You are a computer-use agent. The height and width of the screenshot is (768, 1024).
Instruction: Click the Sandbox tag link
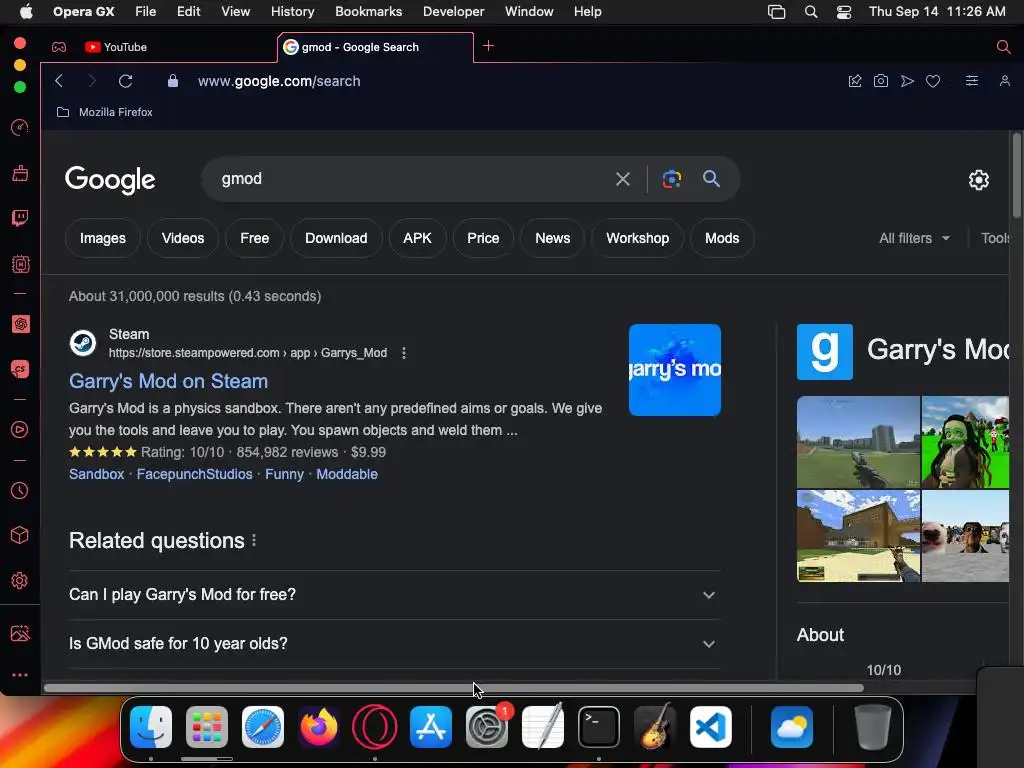coord(97,474)
